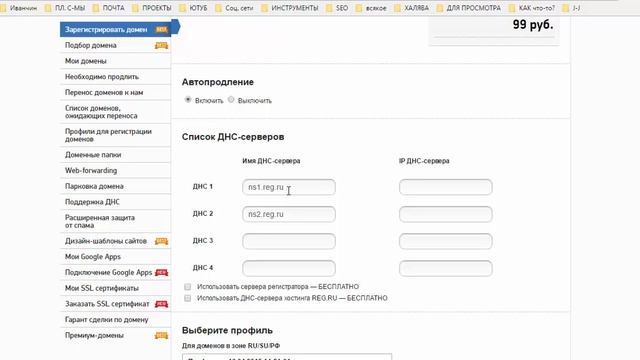Open the ИНСТРУМЕНТЫ bookmarks folder
The width and height of the screenshot is (640, 360).
tap(290, 8)
